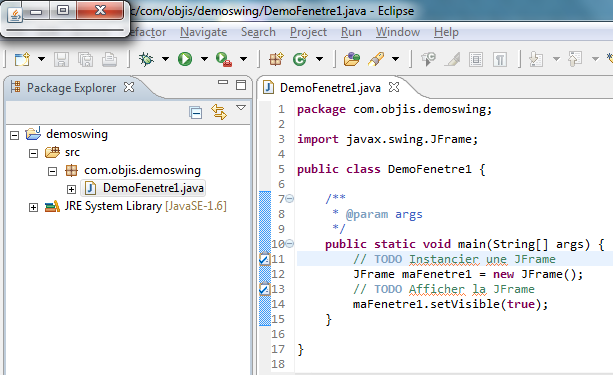Screen dimensions: 613x375
Task: Click the Previous Annotation toolbar icon
Action: (575, 59)
